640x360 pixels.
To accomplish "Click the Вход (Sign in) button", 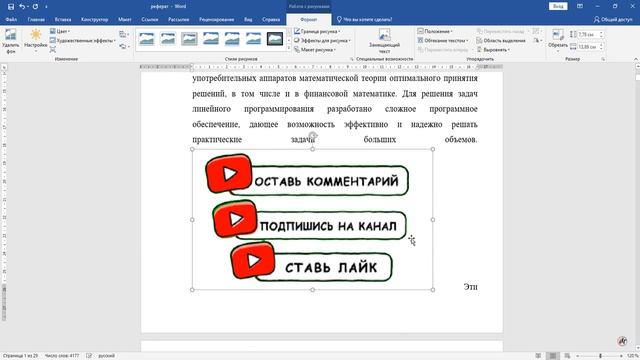I will 558,7.
